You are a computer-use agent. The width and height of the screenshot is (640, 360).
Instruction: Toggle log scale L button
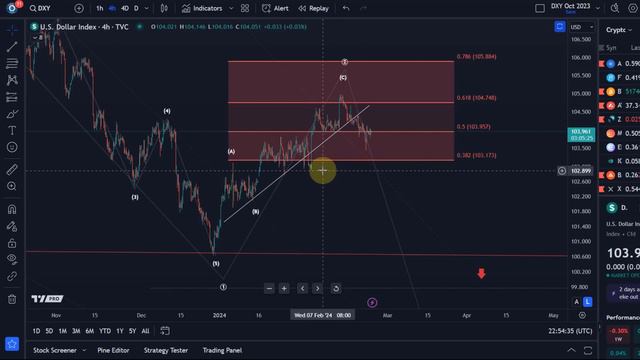click(587, 302)
